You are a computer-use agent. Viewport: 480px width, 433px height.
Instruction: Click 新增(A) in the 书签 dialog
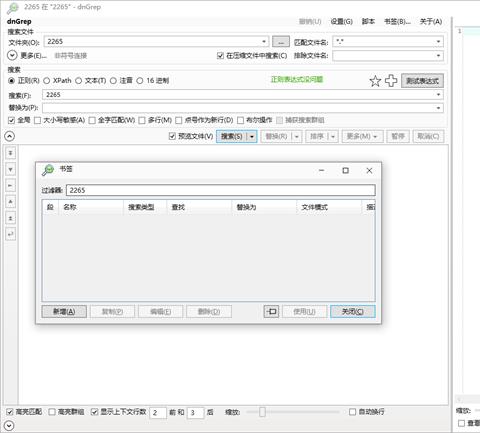point(64,312)
